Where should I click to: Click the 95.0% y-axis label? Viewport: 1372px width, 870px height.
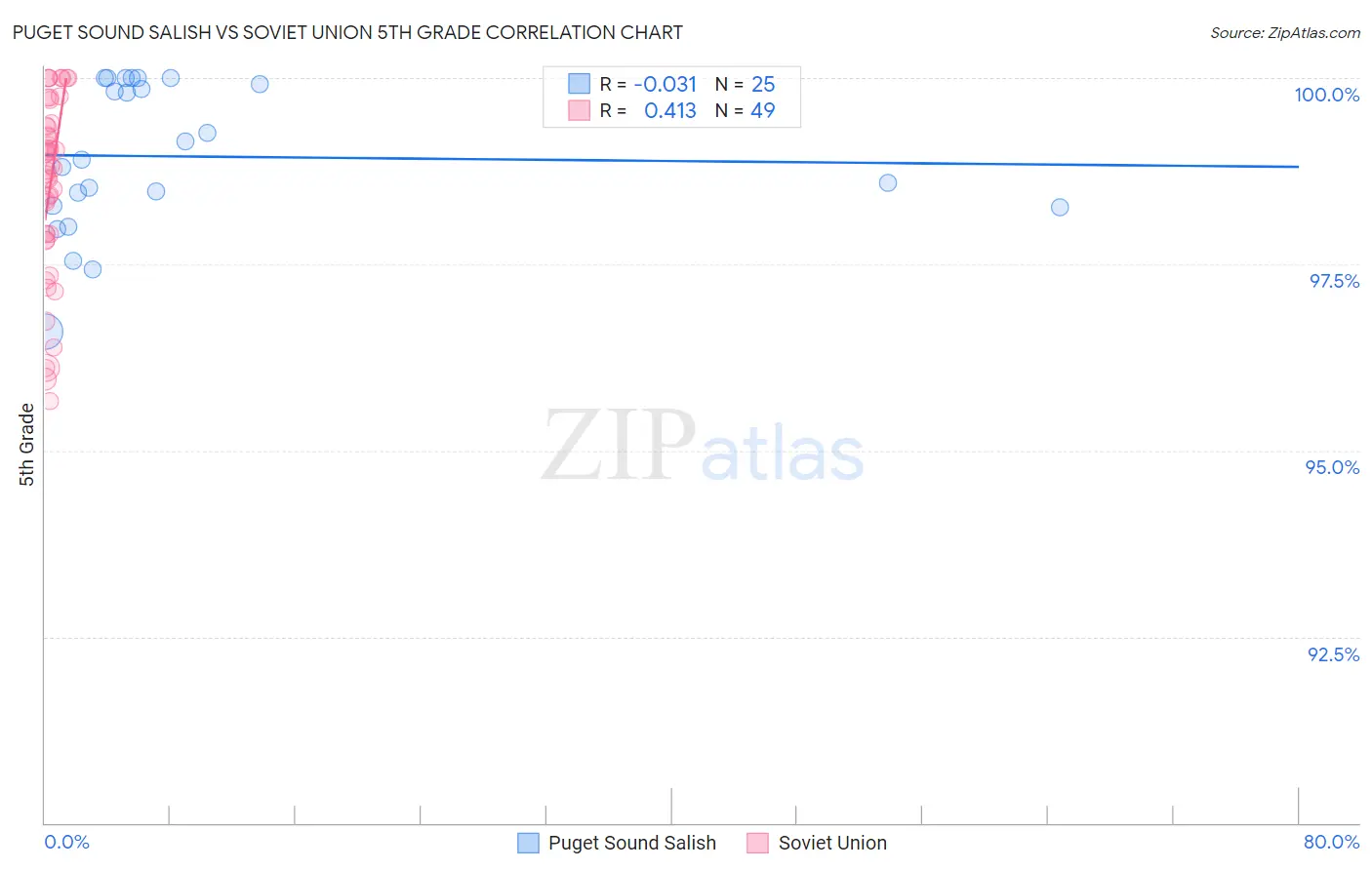(x=1332, y=467)
